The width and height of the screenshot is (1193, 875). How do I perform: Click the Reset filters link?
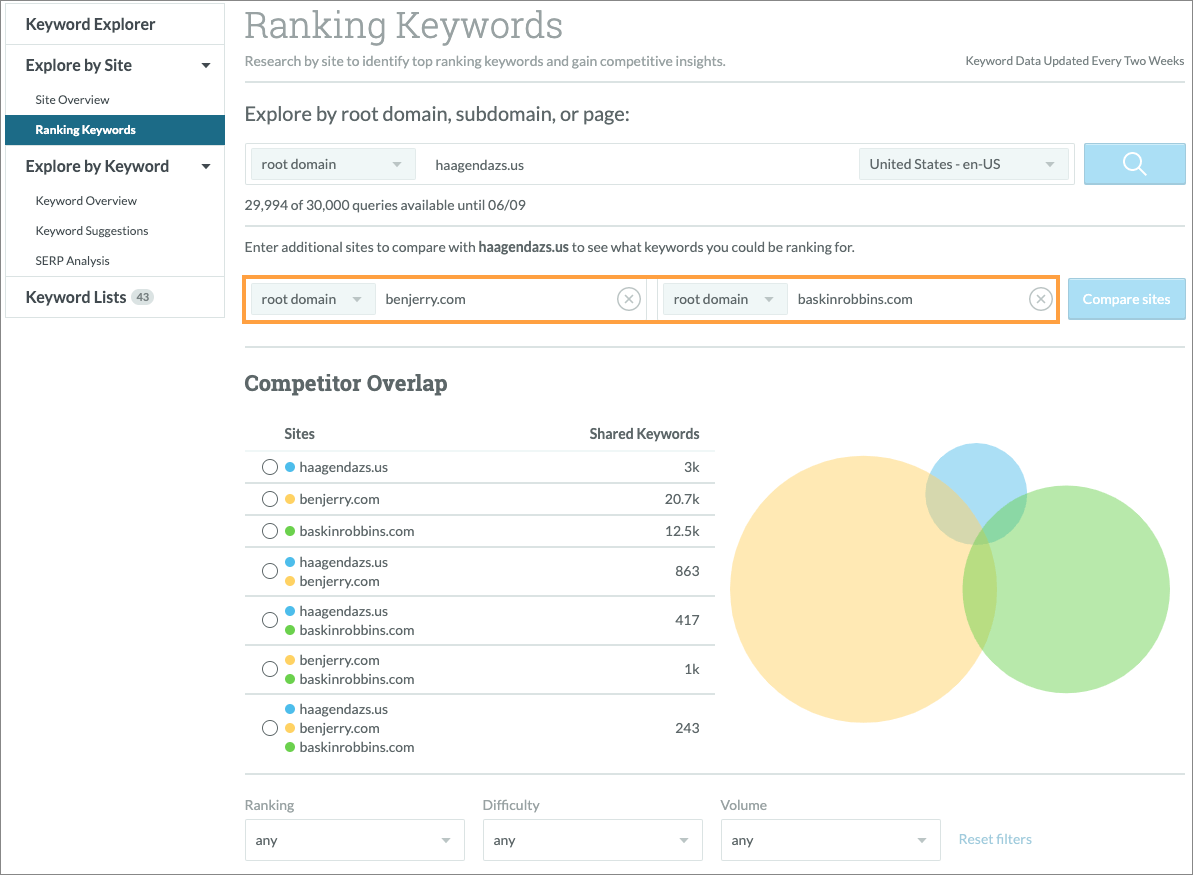[x=995, y=839]
